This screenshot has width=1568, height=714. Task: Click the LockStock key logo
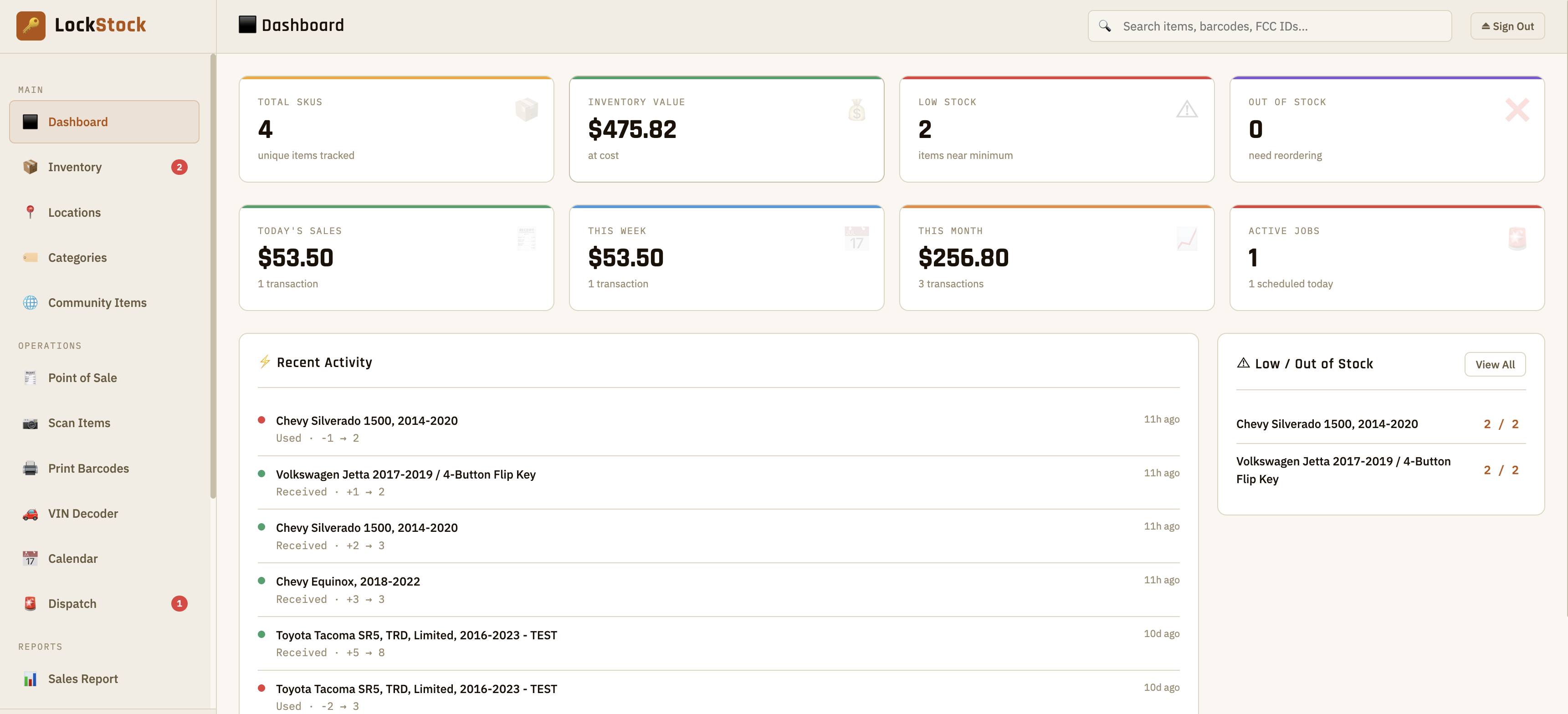pyautogui.click(x=31, y=25)
